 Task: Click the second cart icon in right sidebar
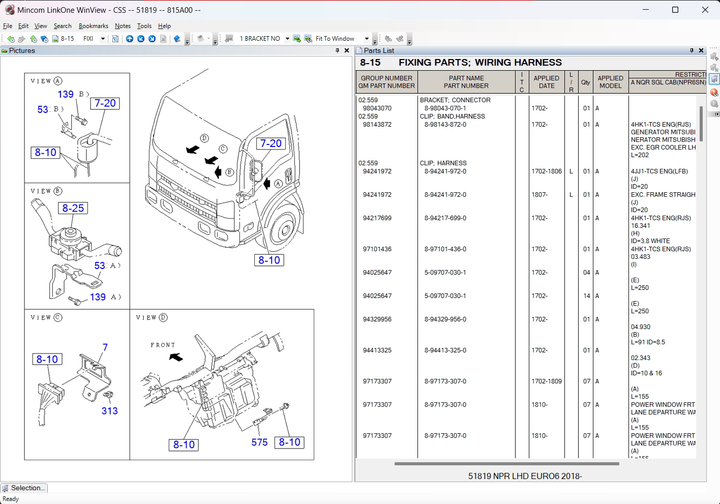[x=714, y=67]
